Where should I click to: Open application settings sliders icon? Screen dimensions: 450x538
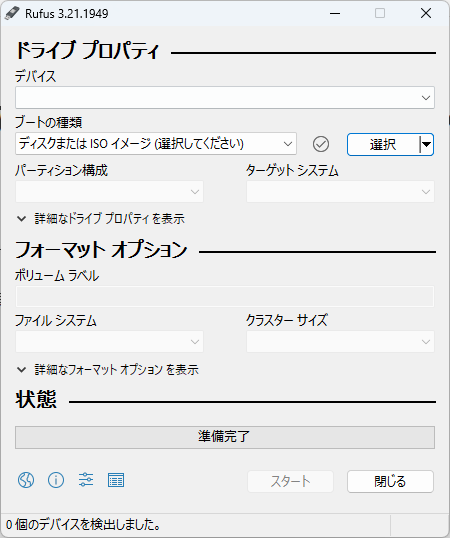coord(86,480)
